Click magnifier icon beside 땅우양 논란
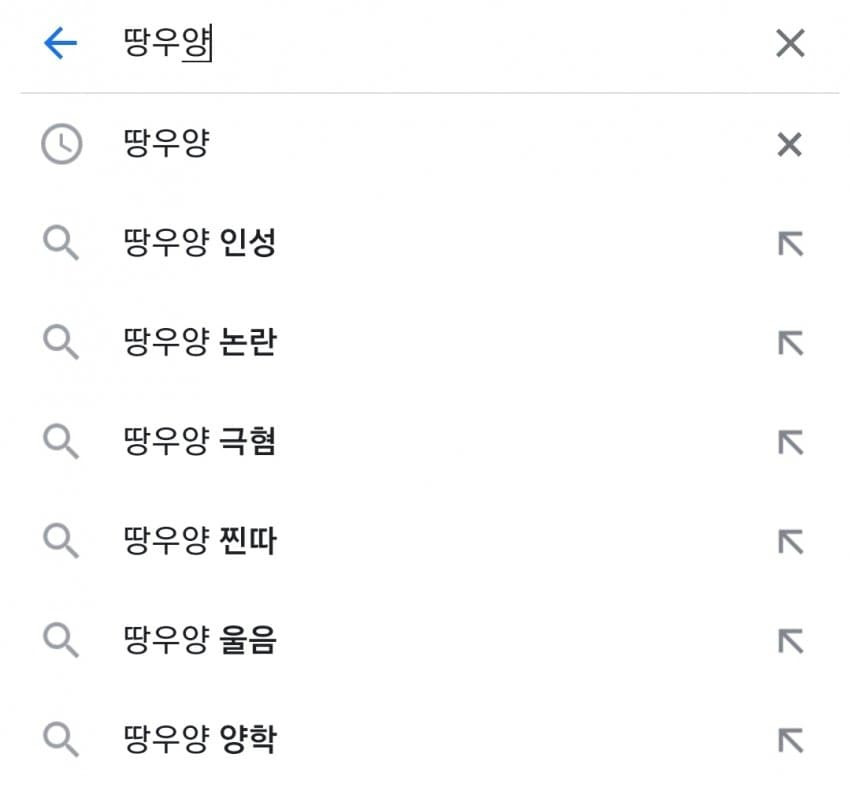Screen dimensions: 850x790 pos(61,343)
